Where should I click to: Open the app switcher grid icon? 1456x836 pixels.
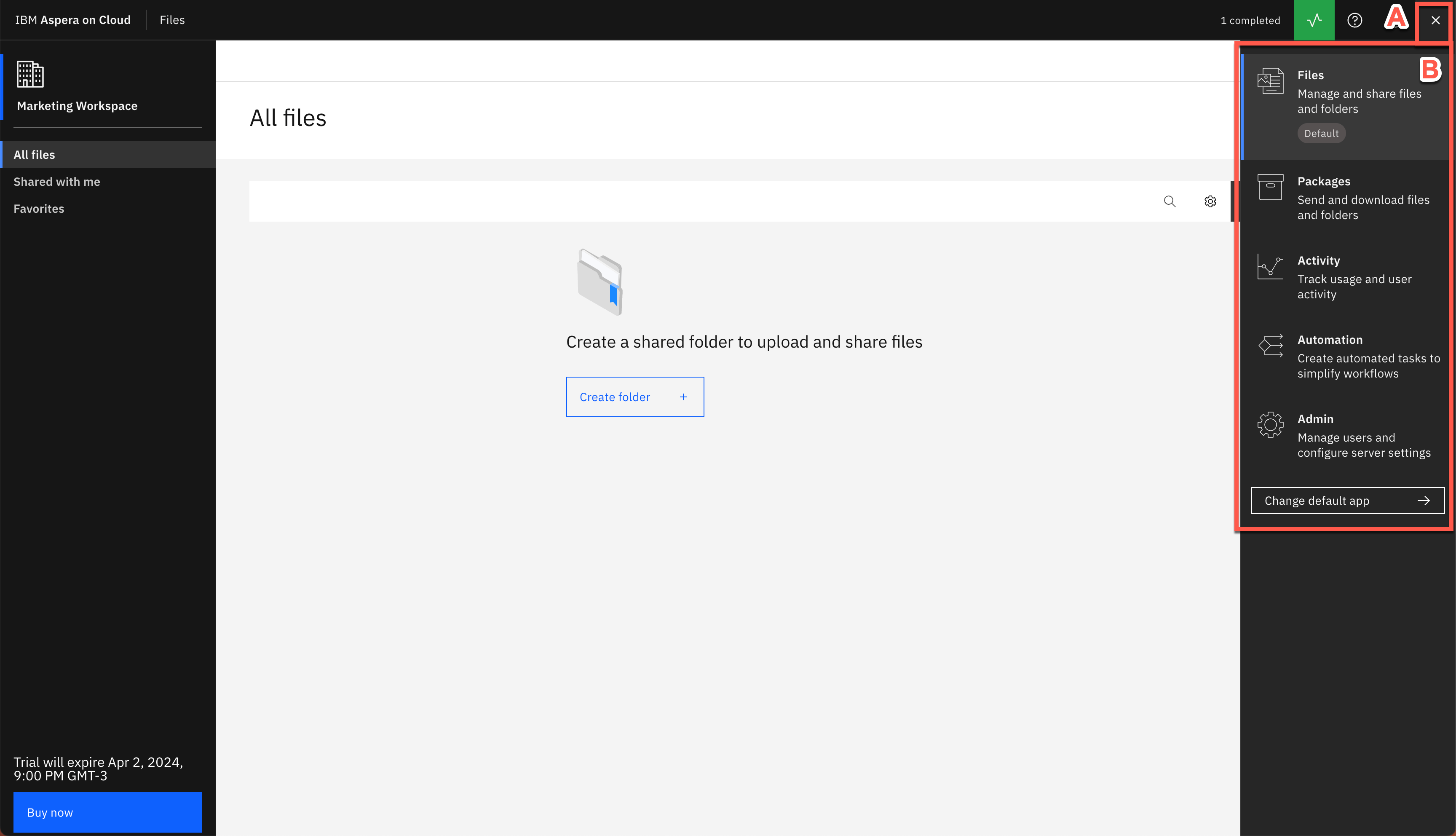tap(1396, 20)
